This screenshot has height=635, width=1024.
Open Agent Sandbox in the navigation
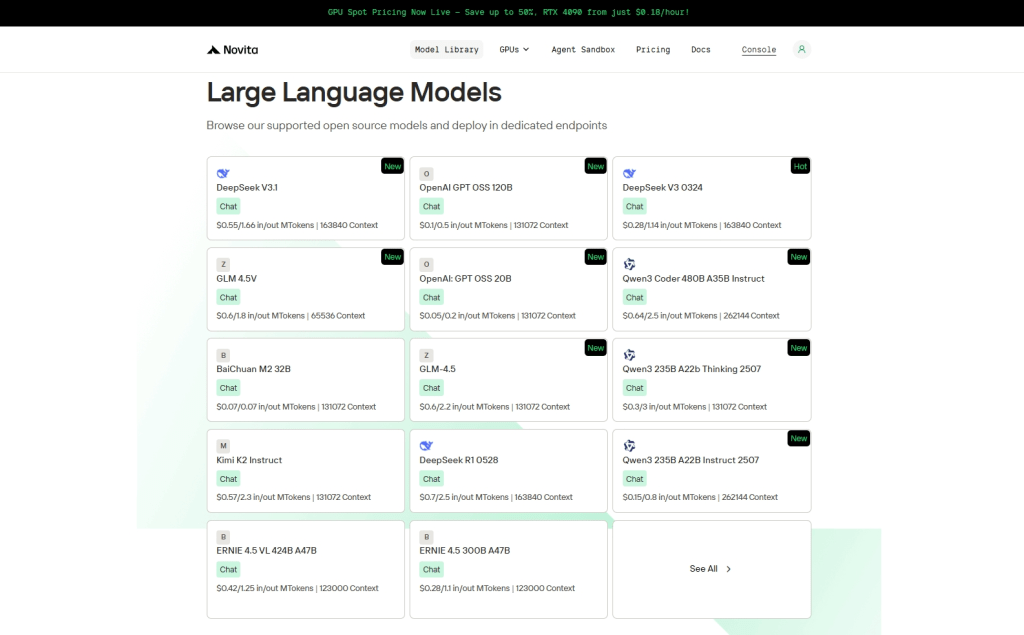click(583, 50)
